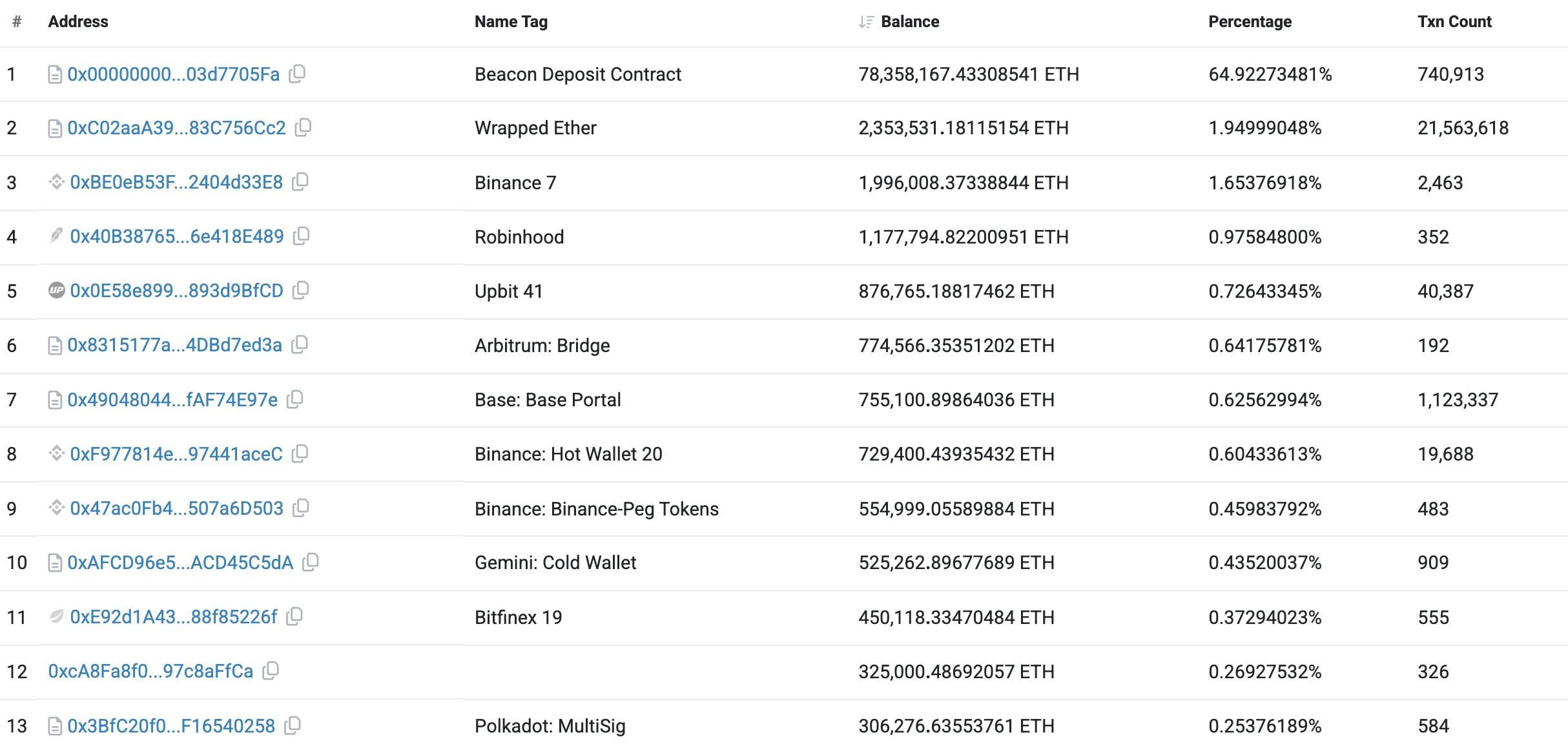Open Polkadot MultiSig address link
The width and height of the screenshot is (1568, 748).
(171, 726)
